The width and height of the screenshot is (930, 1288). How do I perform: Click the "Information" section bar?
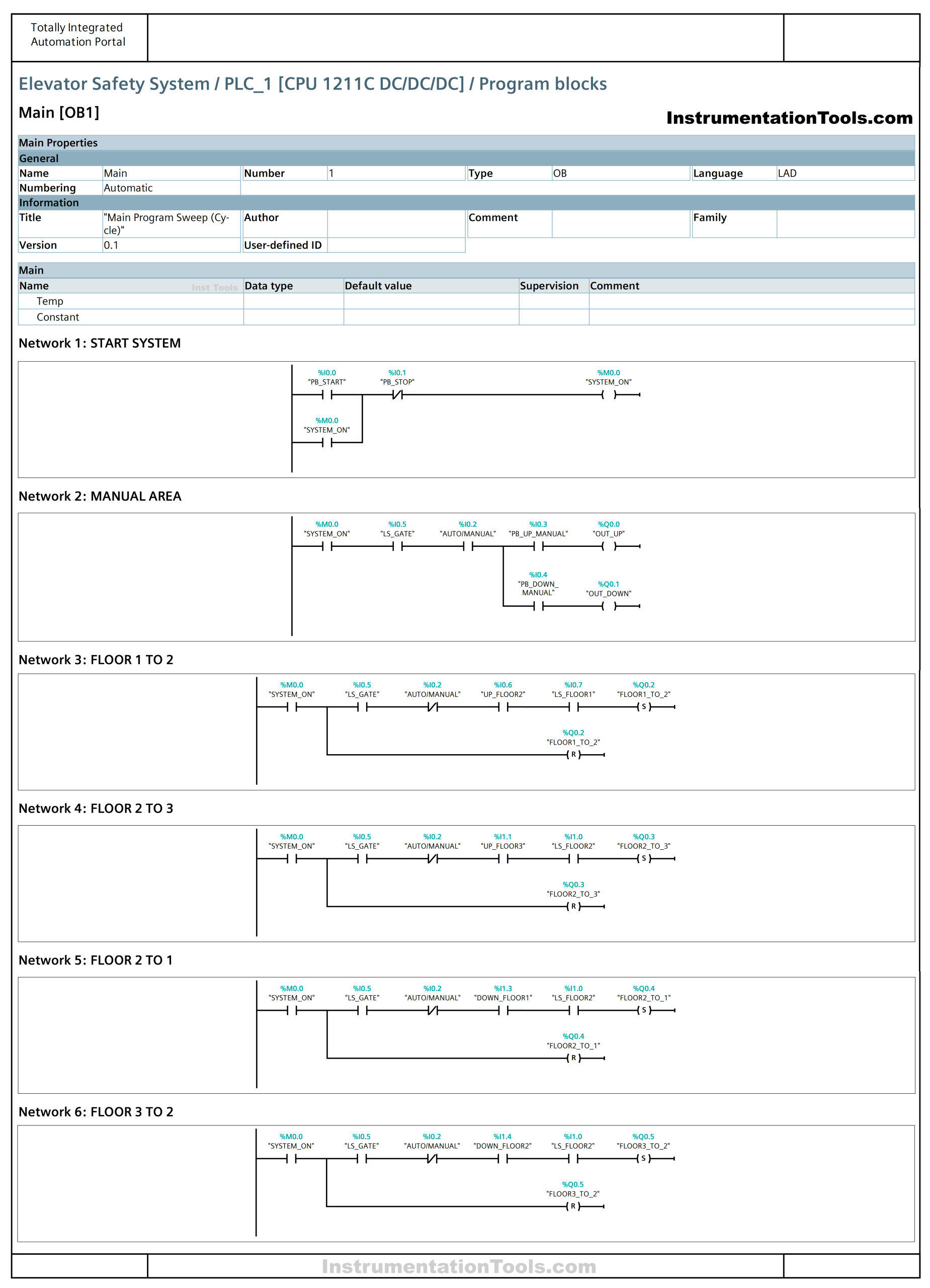tap(466, 202)
